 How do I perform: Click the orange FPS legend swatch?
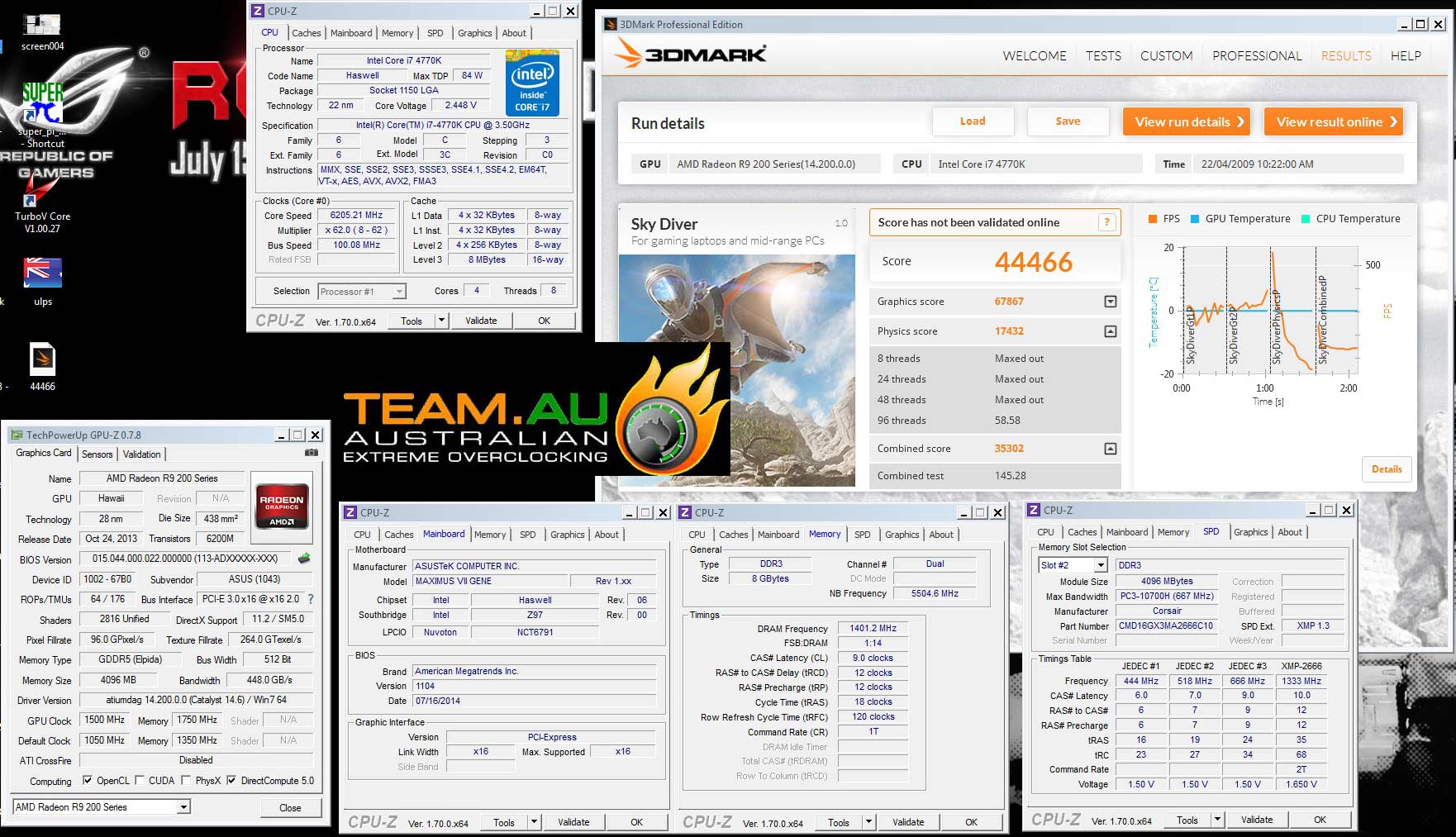pos(1153,219)
